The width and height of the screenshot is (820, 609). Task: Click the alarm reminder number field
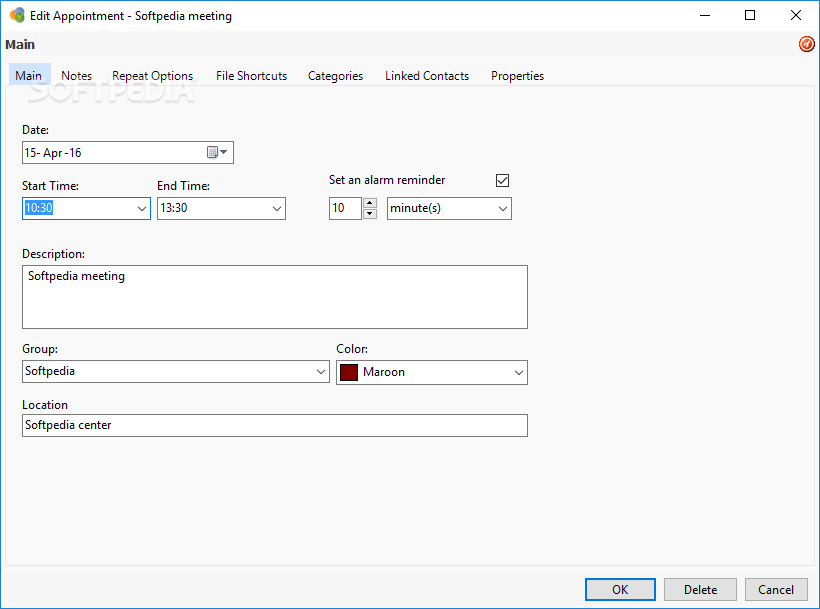[345, 209]
